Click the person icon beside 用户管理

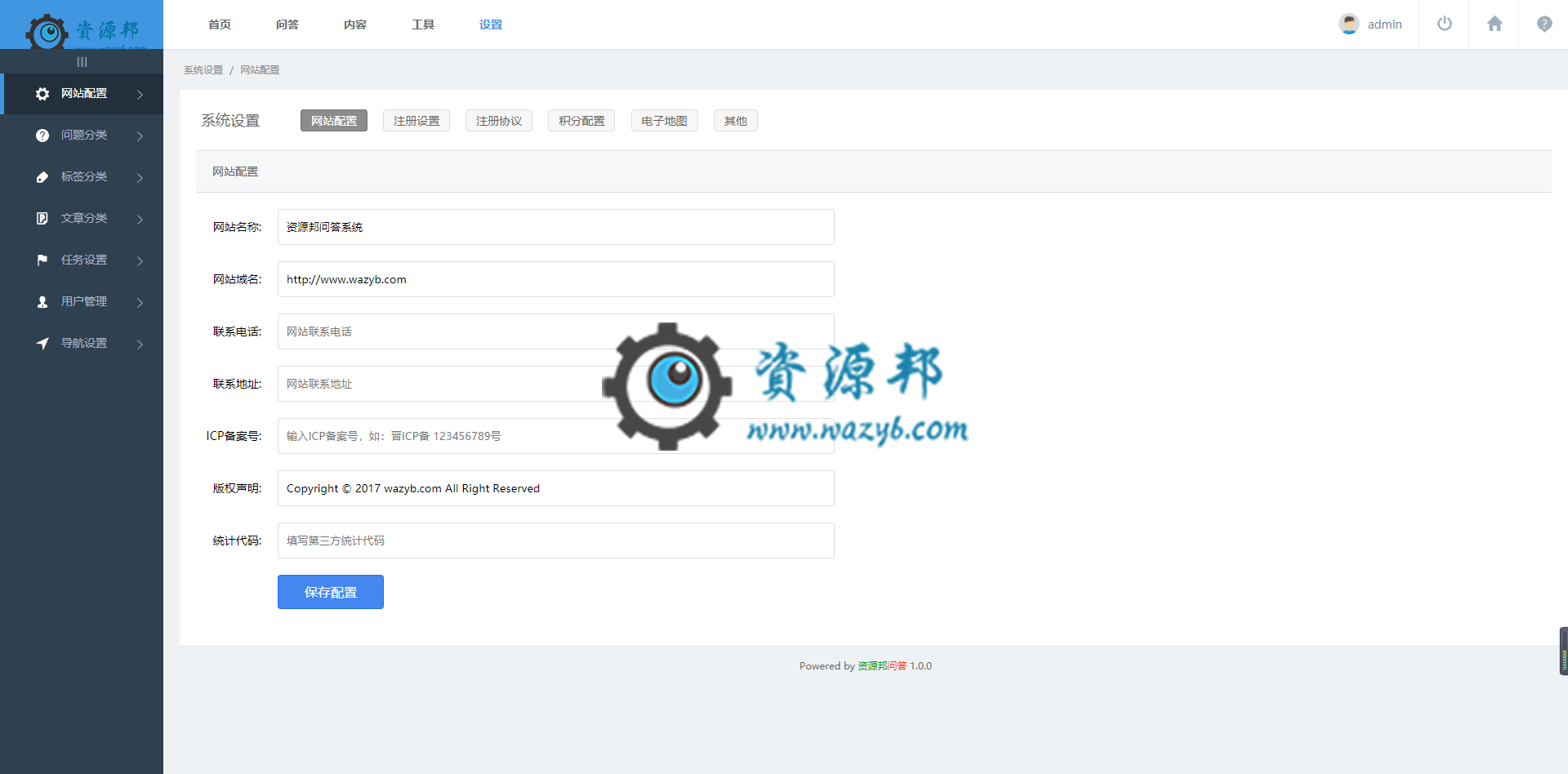42,302
